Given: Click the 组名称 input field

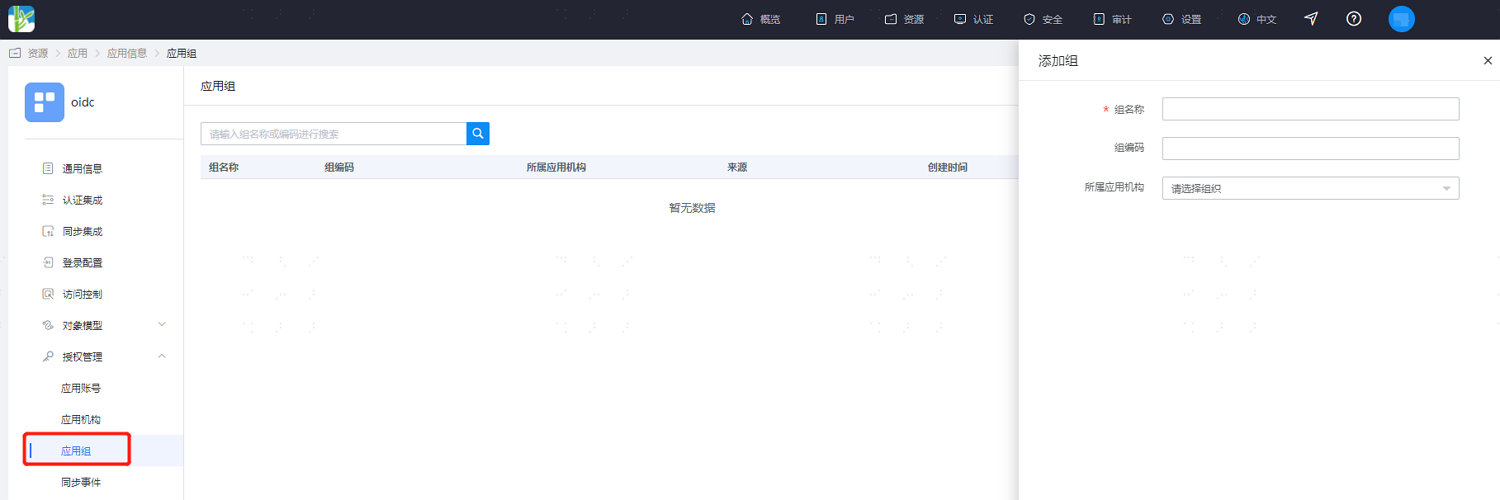Looking at the screenshot, I should 1310,108.
